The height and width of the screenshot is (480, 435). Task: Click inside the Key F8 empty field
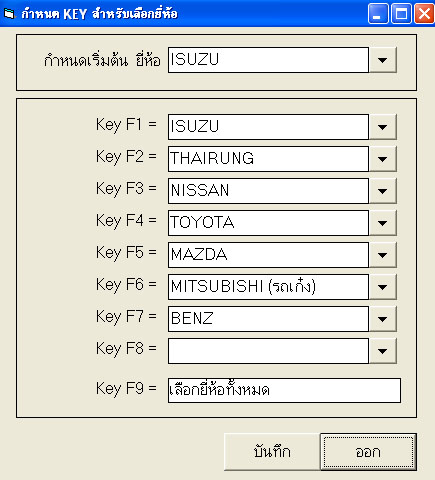pyautogui.click(x=268, y=351)
